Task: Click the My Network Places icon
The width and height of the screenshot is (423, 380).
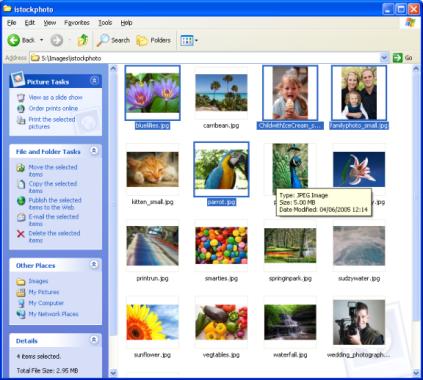Action: [21, 314]
